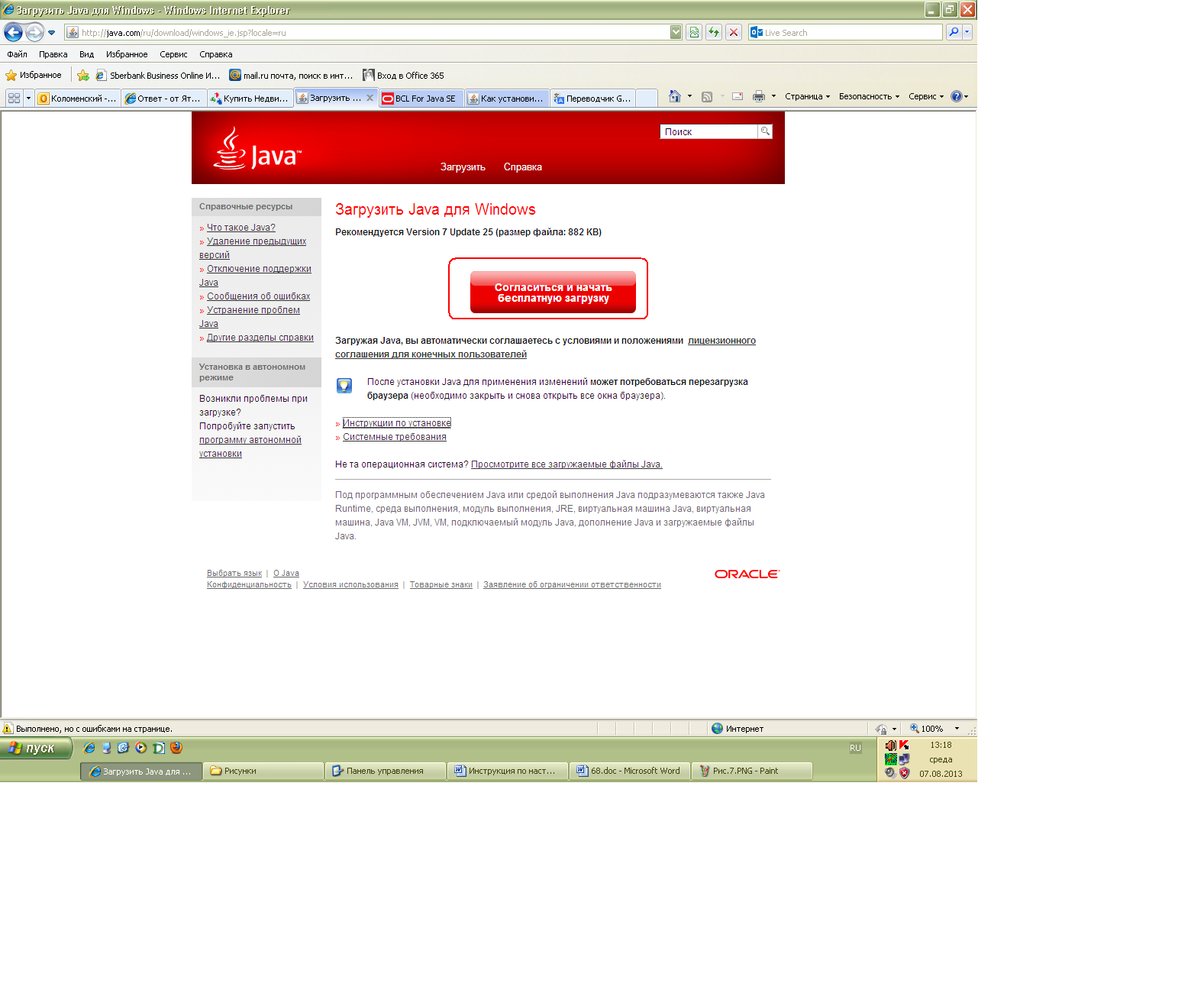The width and height of the screenshot is (1204, 993).
Task: Click the status bar warning icon
Action: click(x=8, y=728)
